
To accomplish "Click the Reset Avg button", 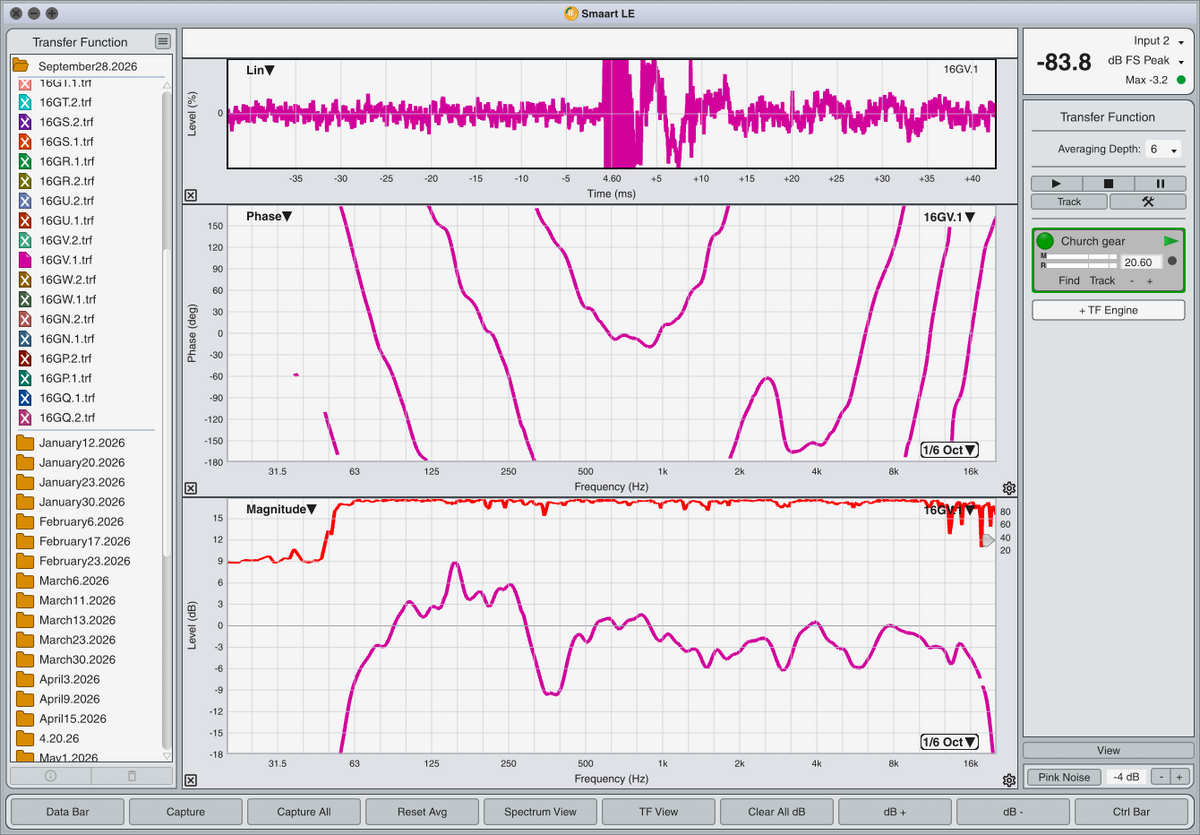I will 422,812.
